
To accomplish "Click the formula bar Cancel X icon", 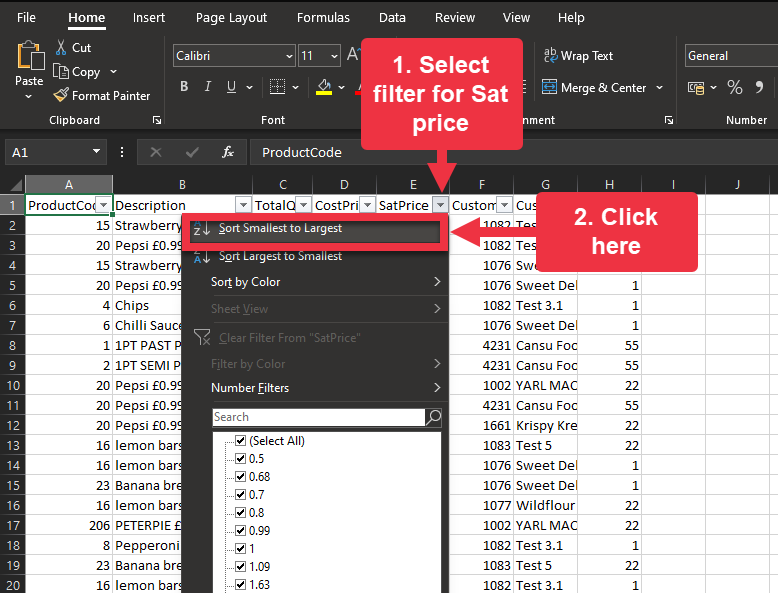I will pos(156,152).
